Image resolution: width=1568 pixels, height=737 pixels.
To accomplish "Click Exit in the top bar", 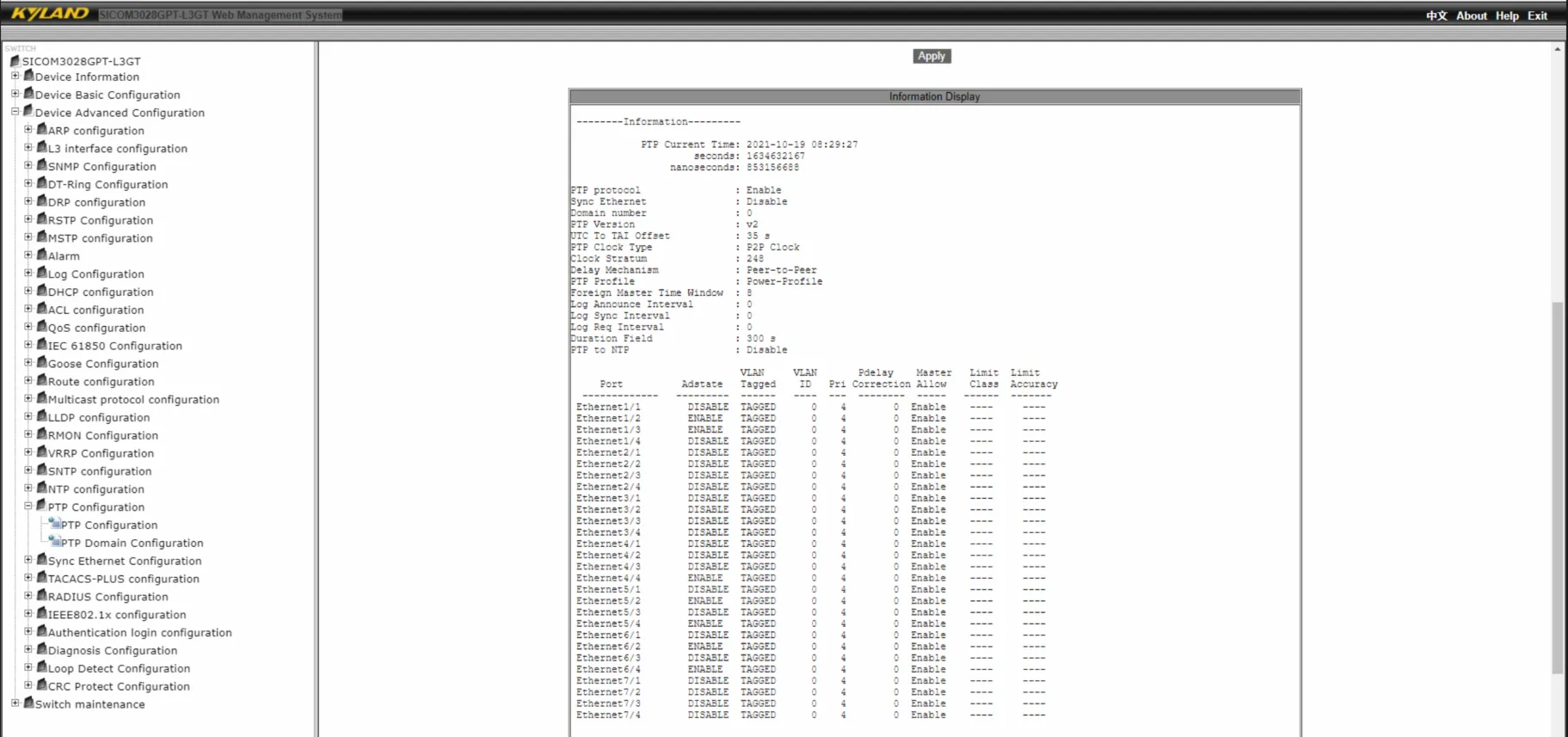I will (x=1537, y=15).
